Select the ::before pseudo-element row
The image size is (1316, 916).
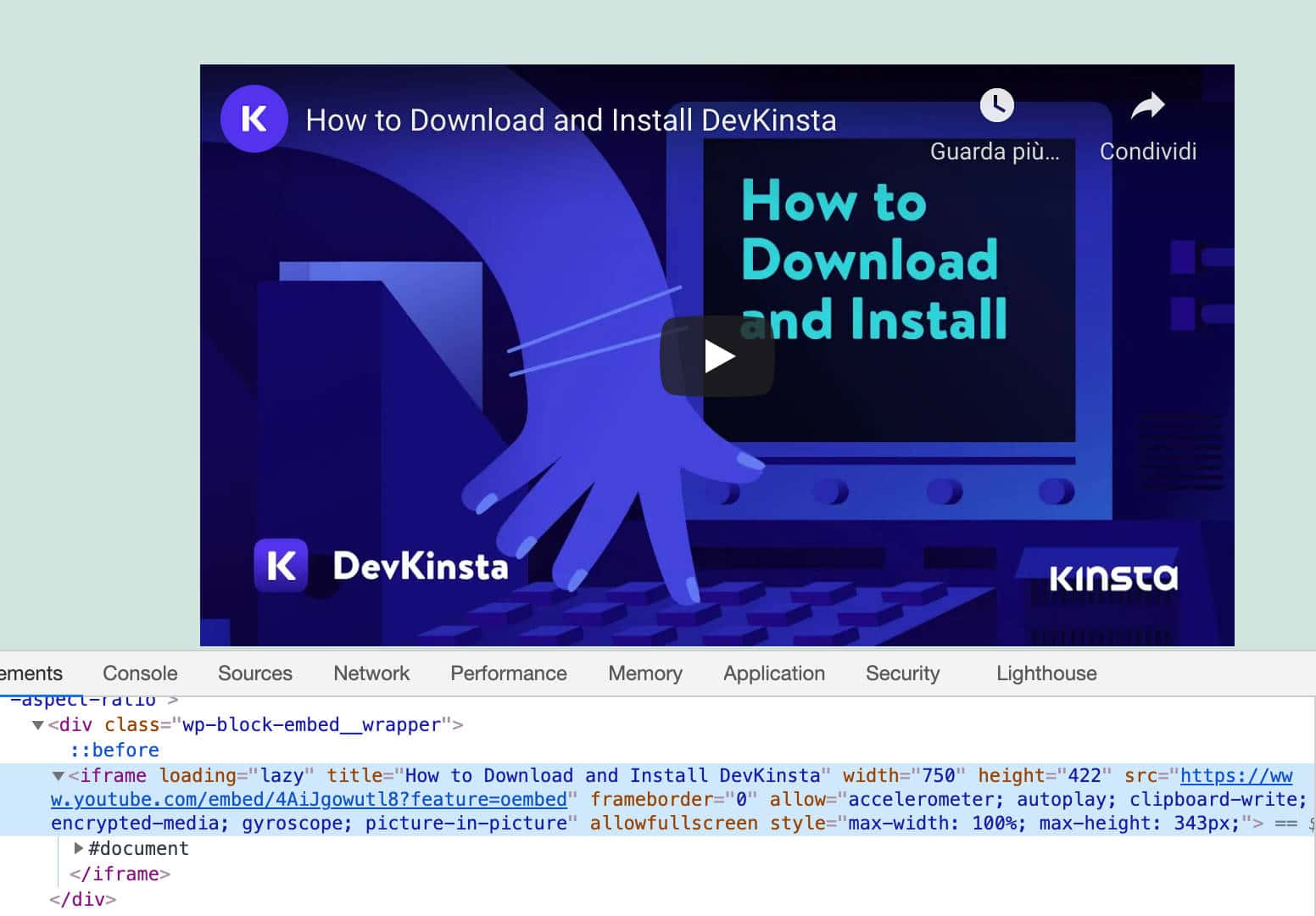click(x=114, y=751)
